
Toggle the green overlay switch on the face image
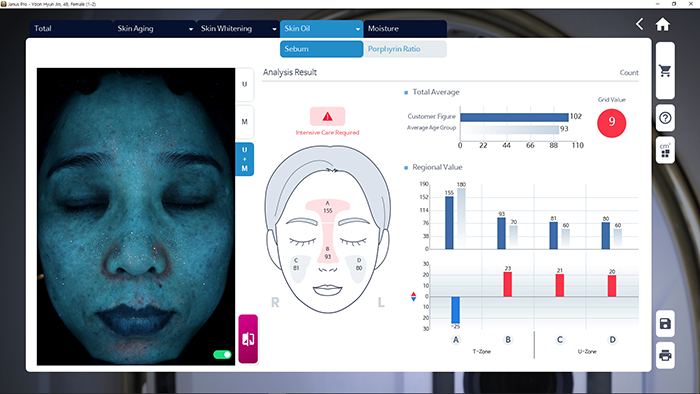tap(222, 354)
